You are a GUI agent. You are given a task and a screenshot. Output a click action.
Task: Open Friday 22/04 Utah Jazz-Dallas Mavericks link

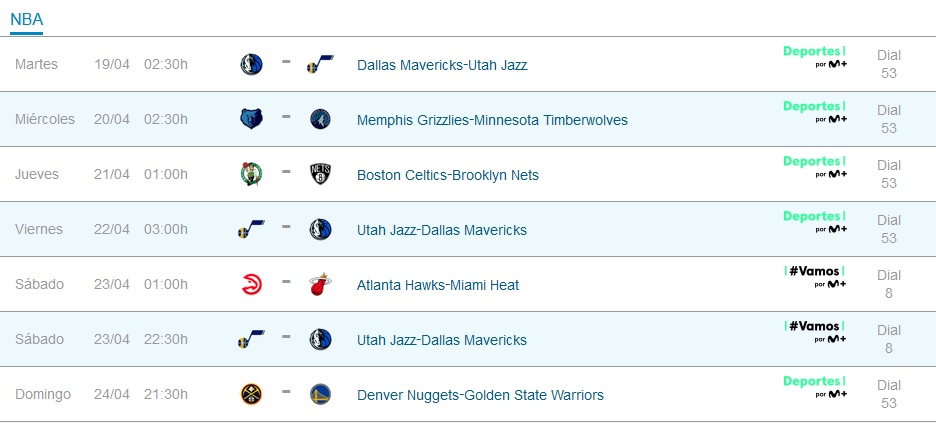click(x=442, y=230)
